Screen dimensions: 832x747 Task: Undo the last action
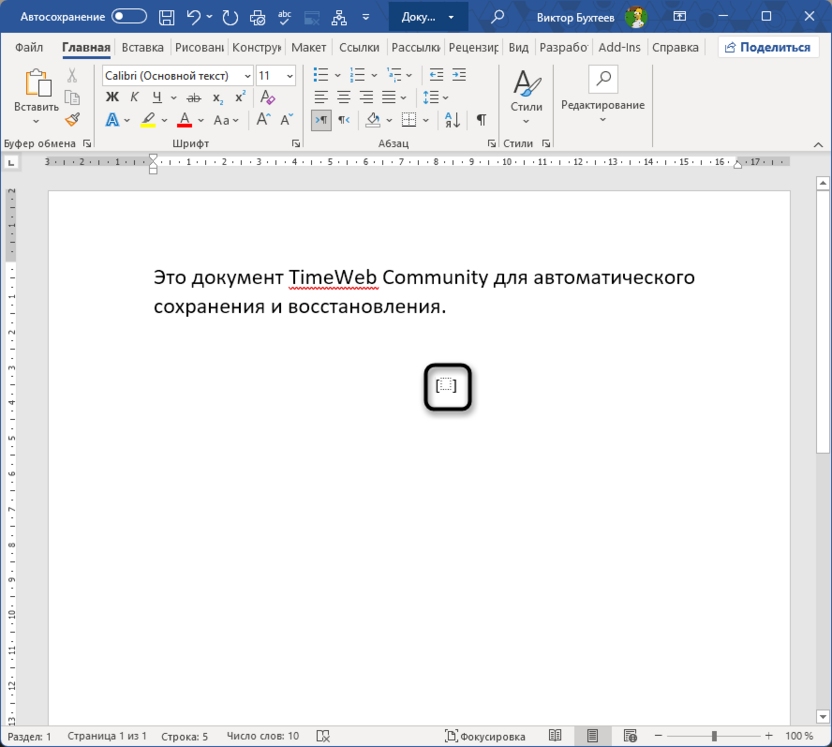(193, 18)
